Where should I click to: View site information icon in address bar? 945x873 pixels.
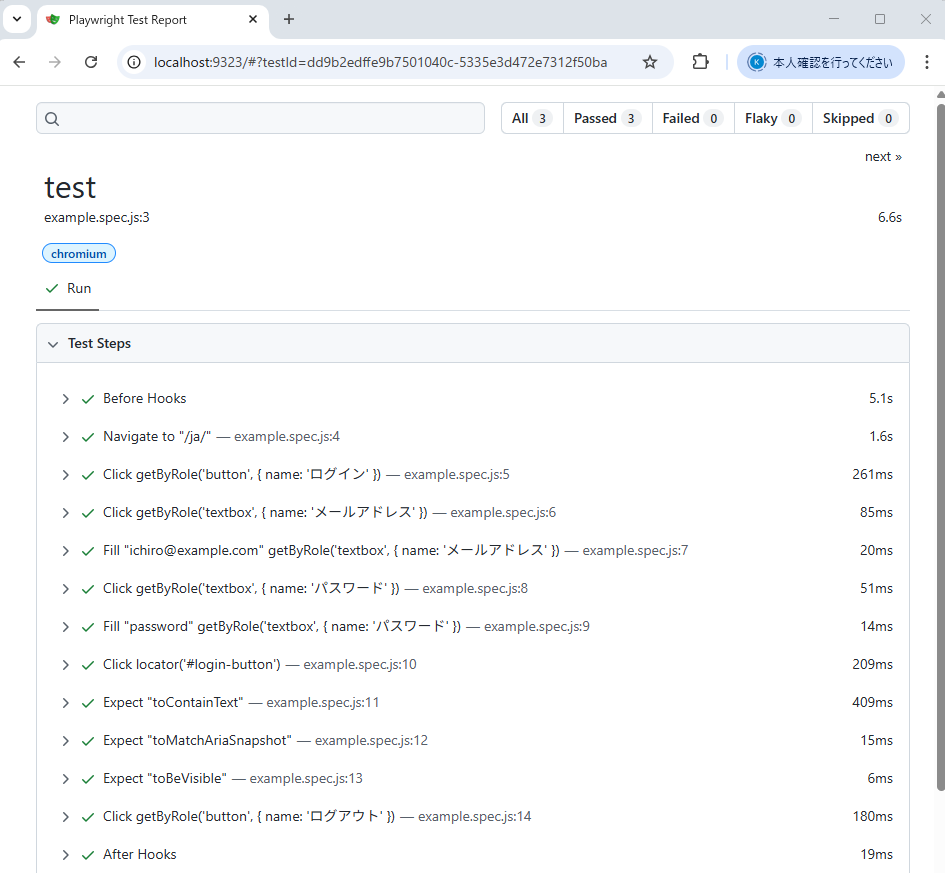[x=134, y=62]
